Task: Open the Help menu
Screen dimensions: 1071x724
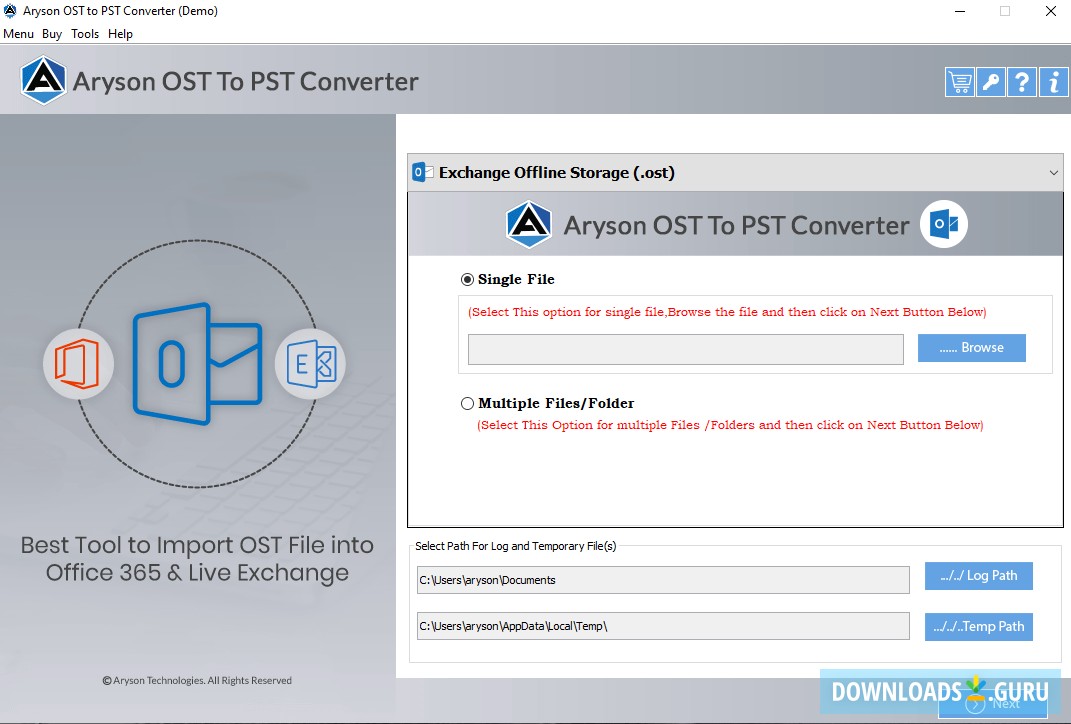Action: [120, 33]
